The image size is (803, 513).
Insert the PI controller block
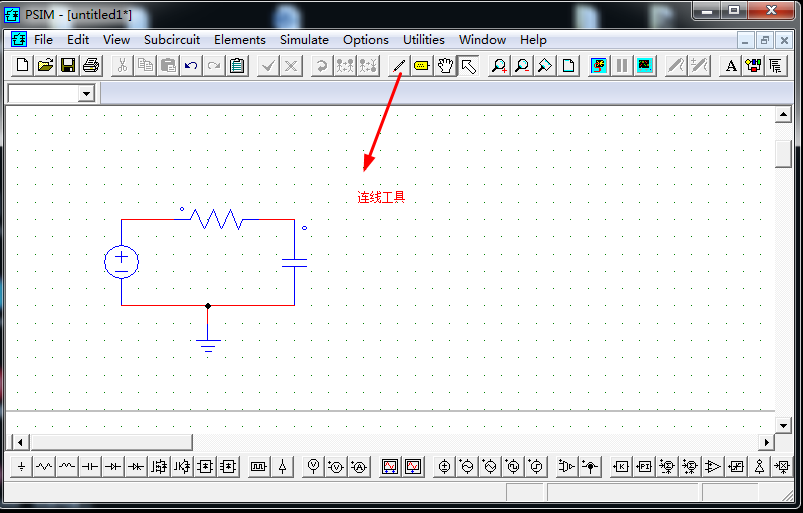[x=644, y=466]
